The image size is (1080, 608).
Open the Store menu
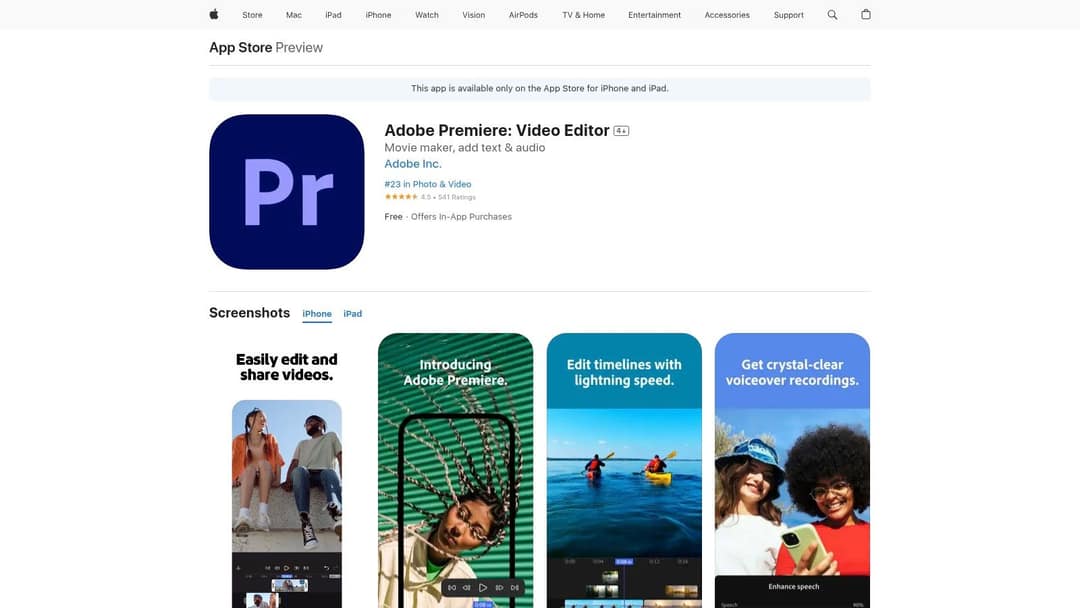(252, 14)
